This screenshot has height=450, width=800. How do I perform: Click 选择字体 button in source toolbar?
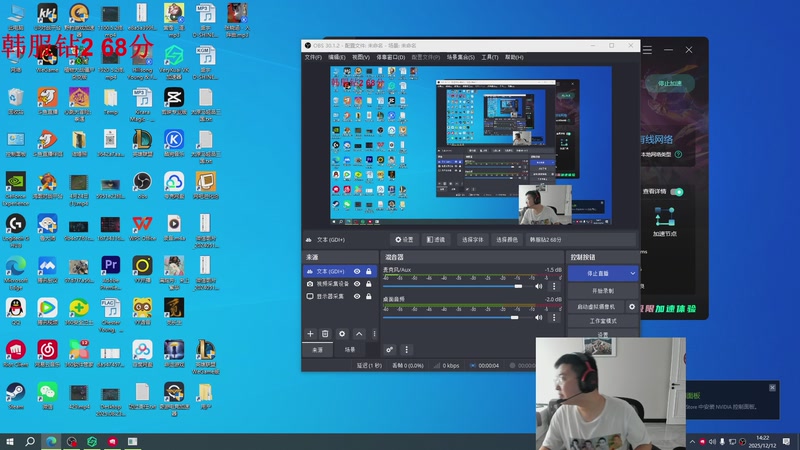coord(472,240)
